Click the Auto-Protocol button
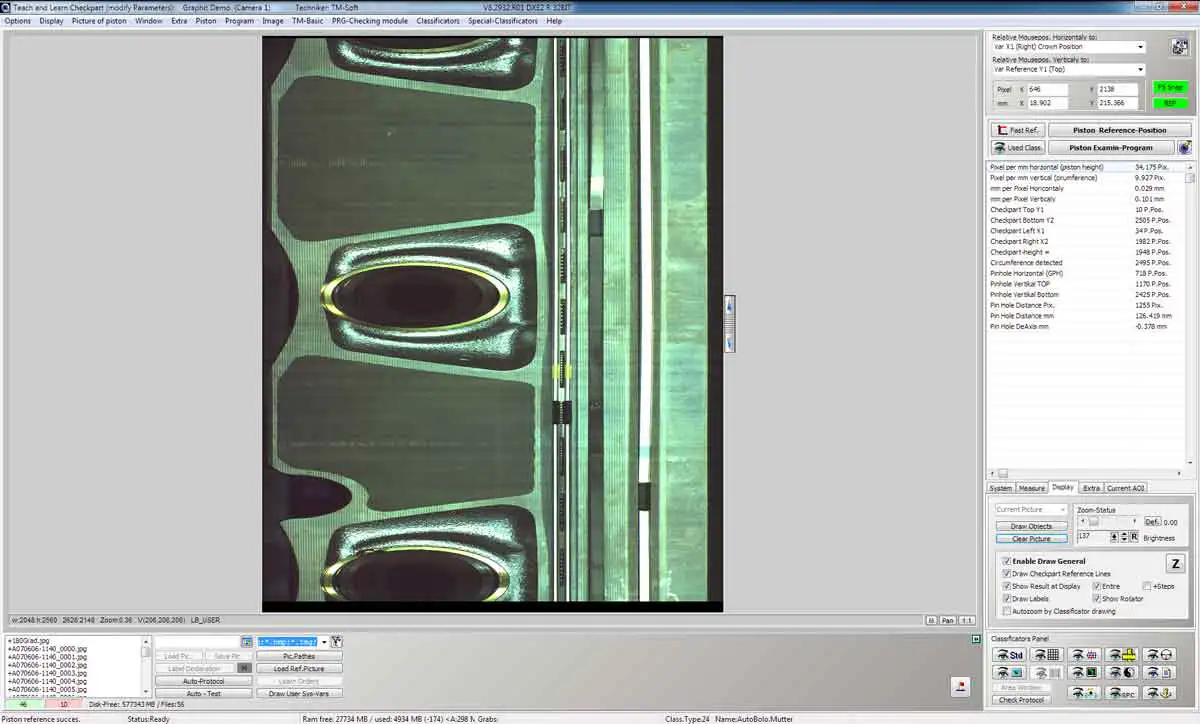 click(203, 681)
